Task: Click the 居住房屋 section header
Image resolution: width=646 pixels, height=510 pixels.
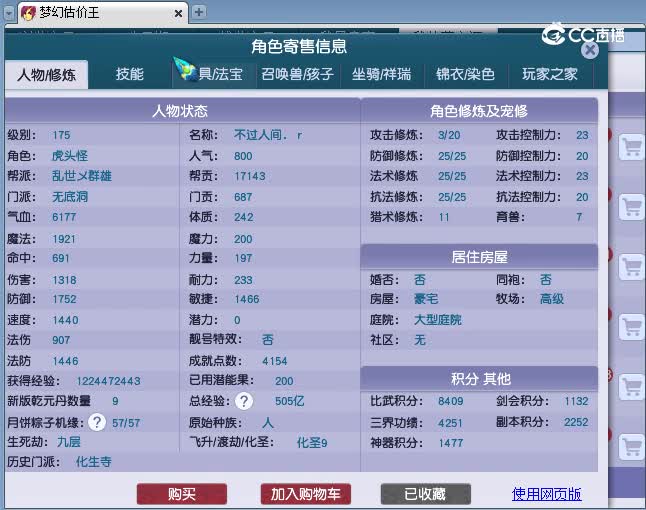Action: click(479, 257)
